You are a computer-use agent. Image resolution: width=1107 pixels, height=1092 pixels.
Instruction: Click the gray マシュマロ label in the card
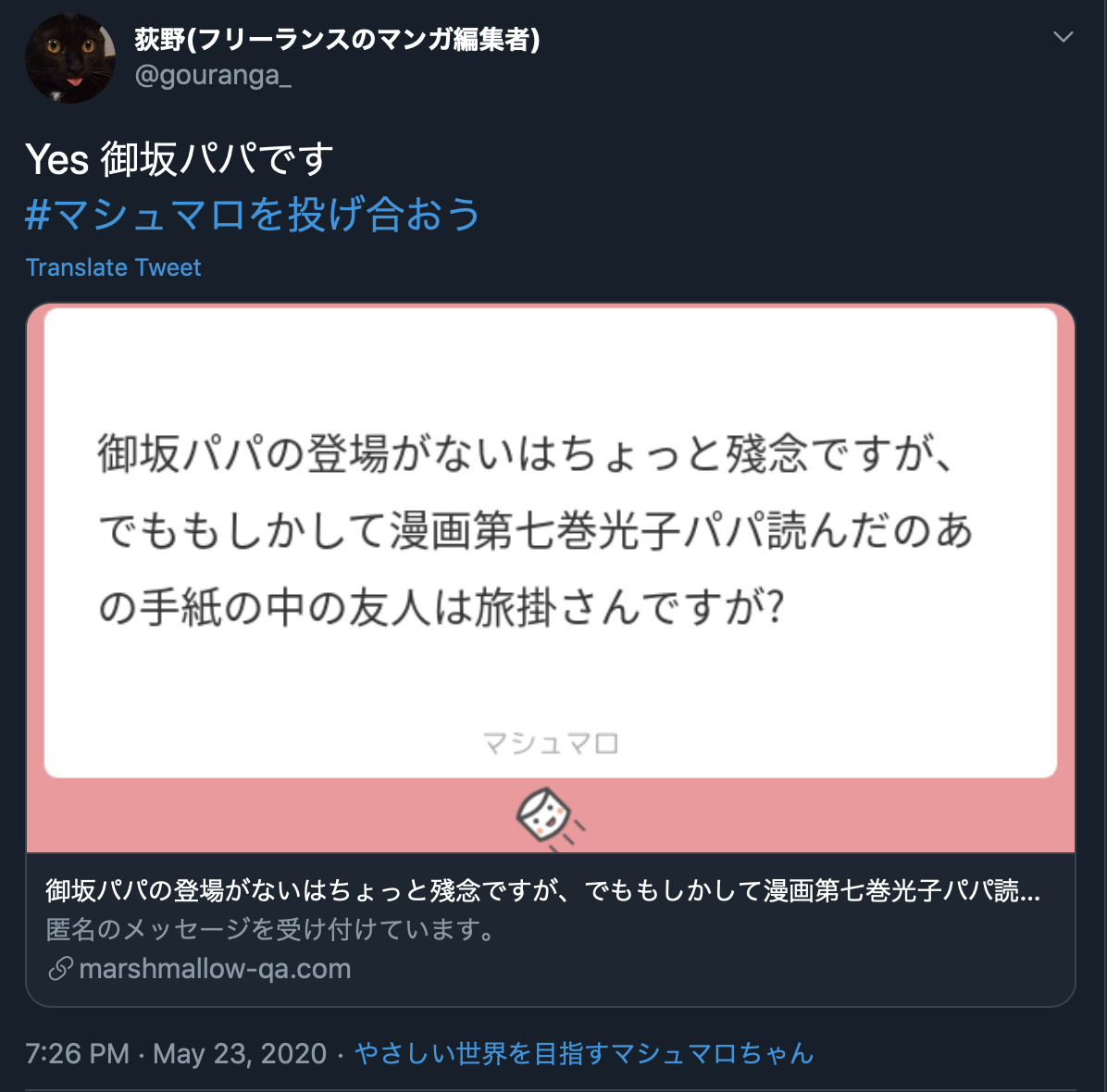[x=550, y=743]
